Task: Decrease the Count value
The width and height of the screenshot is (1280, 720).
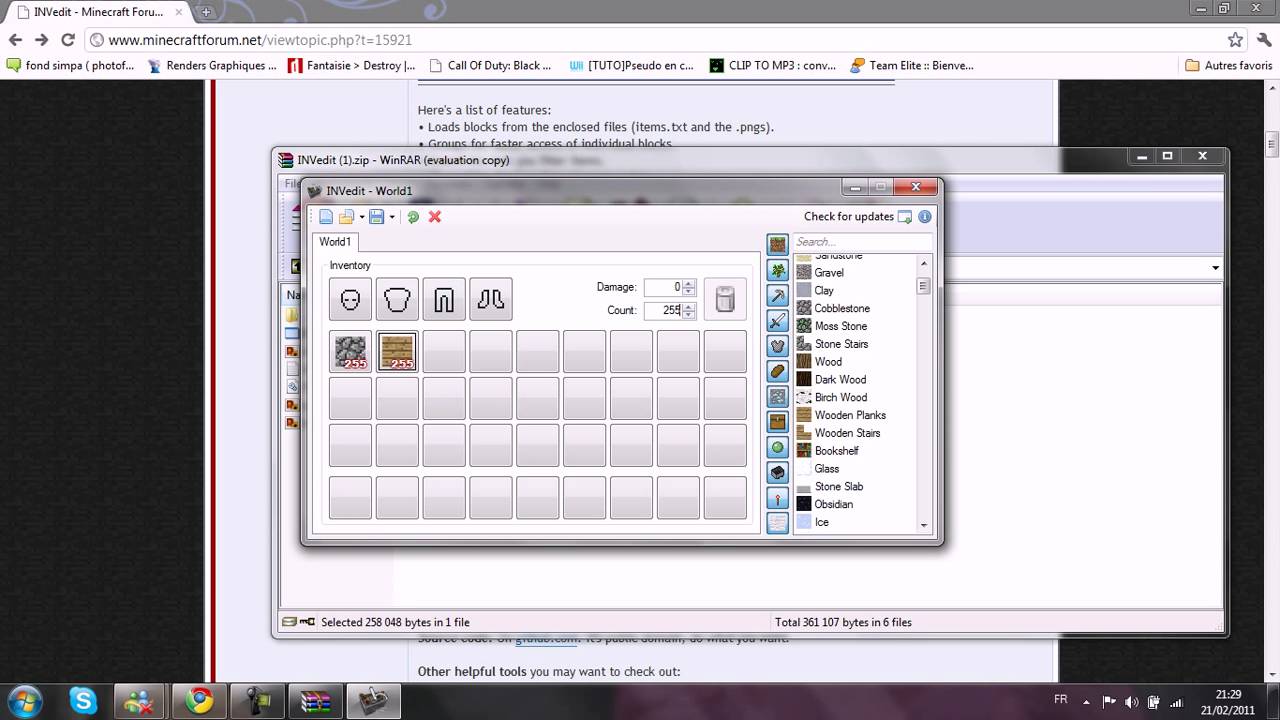Action: pos(688,314)
